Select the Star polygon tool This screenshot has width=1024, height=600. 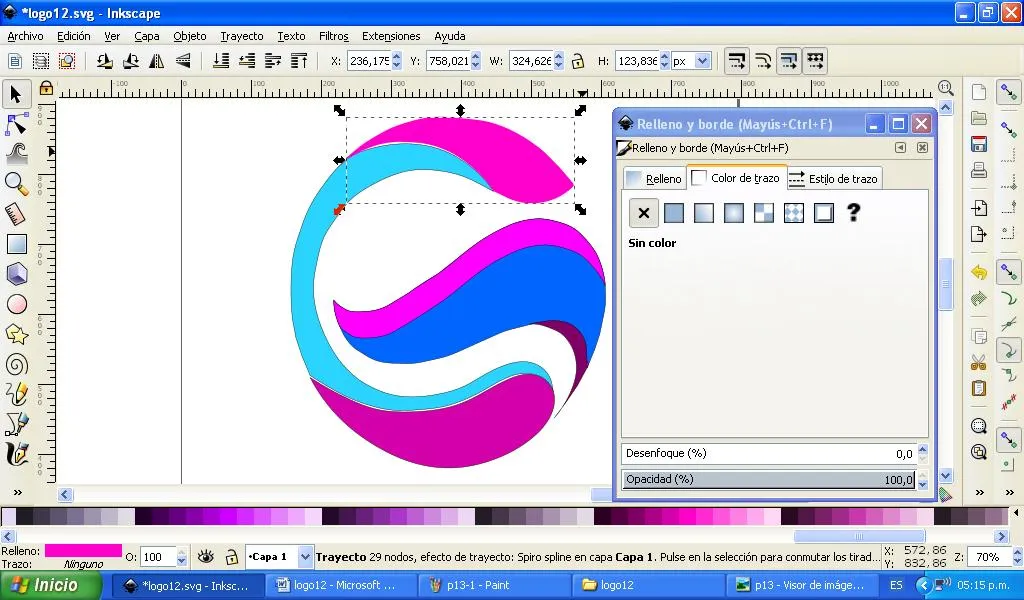[x=16, y=334]
